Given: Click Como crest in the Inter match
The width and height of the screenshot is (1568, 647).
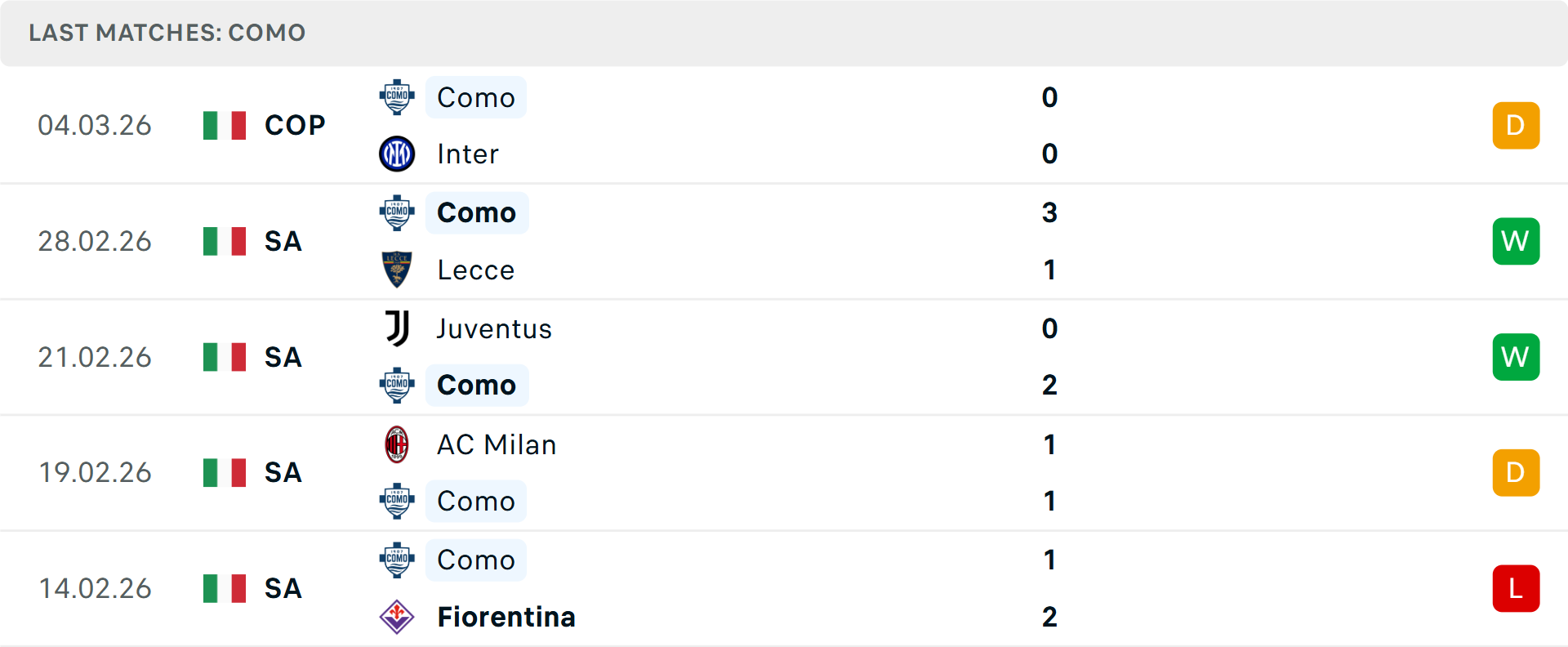Looking at the screenshot, I should tap(397, 97).
